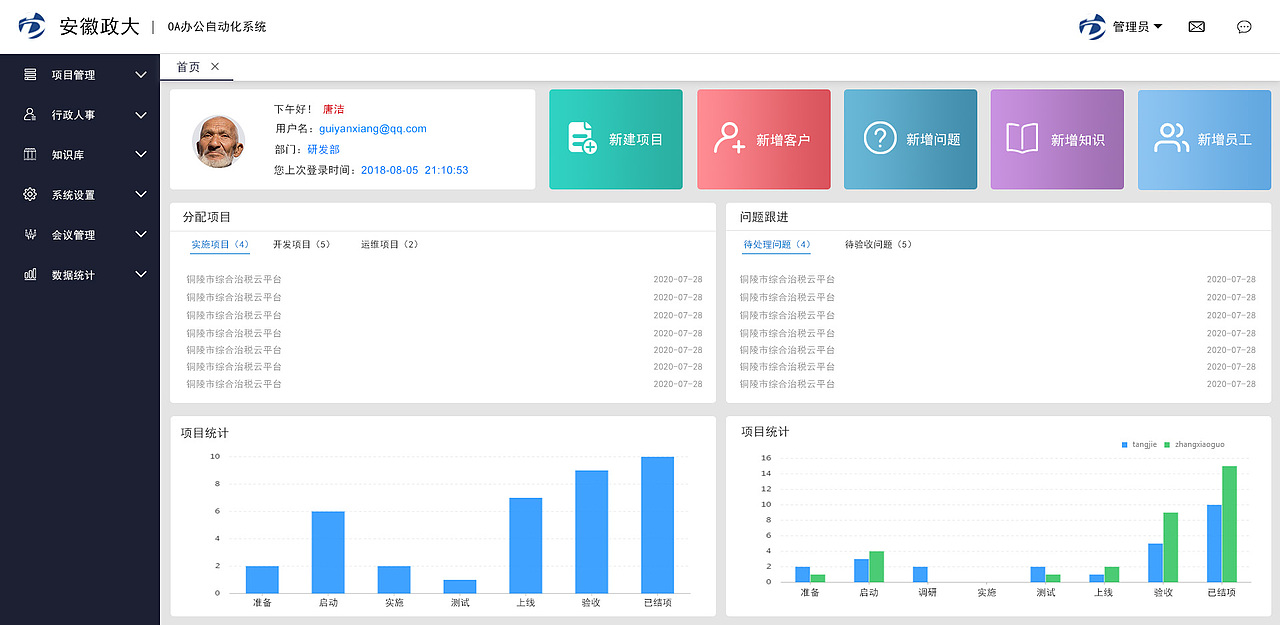
Task: Open the 新建项目 (New Project) card
Action: 615,139
